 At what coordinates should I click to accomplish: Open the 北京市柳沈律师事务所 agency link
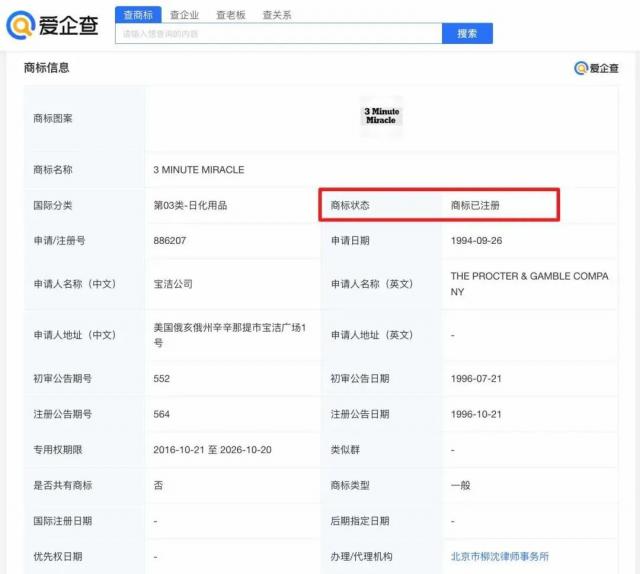[500, 556]
